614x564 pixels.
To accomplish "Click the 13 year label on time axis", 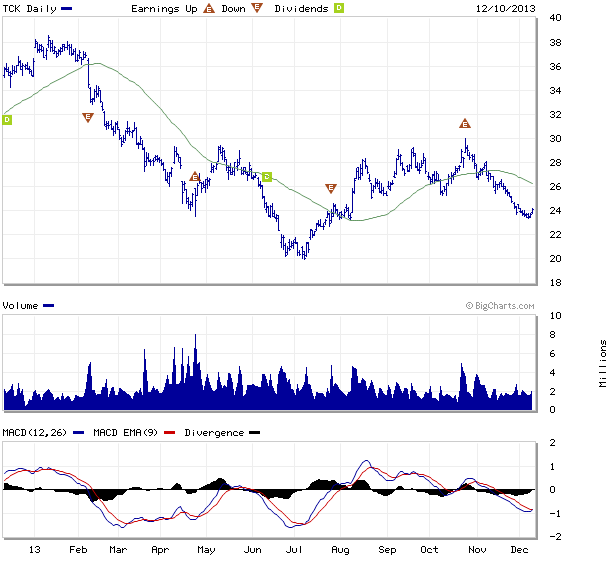I will [x=35, y=550].
